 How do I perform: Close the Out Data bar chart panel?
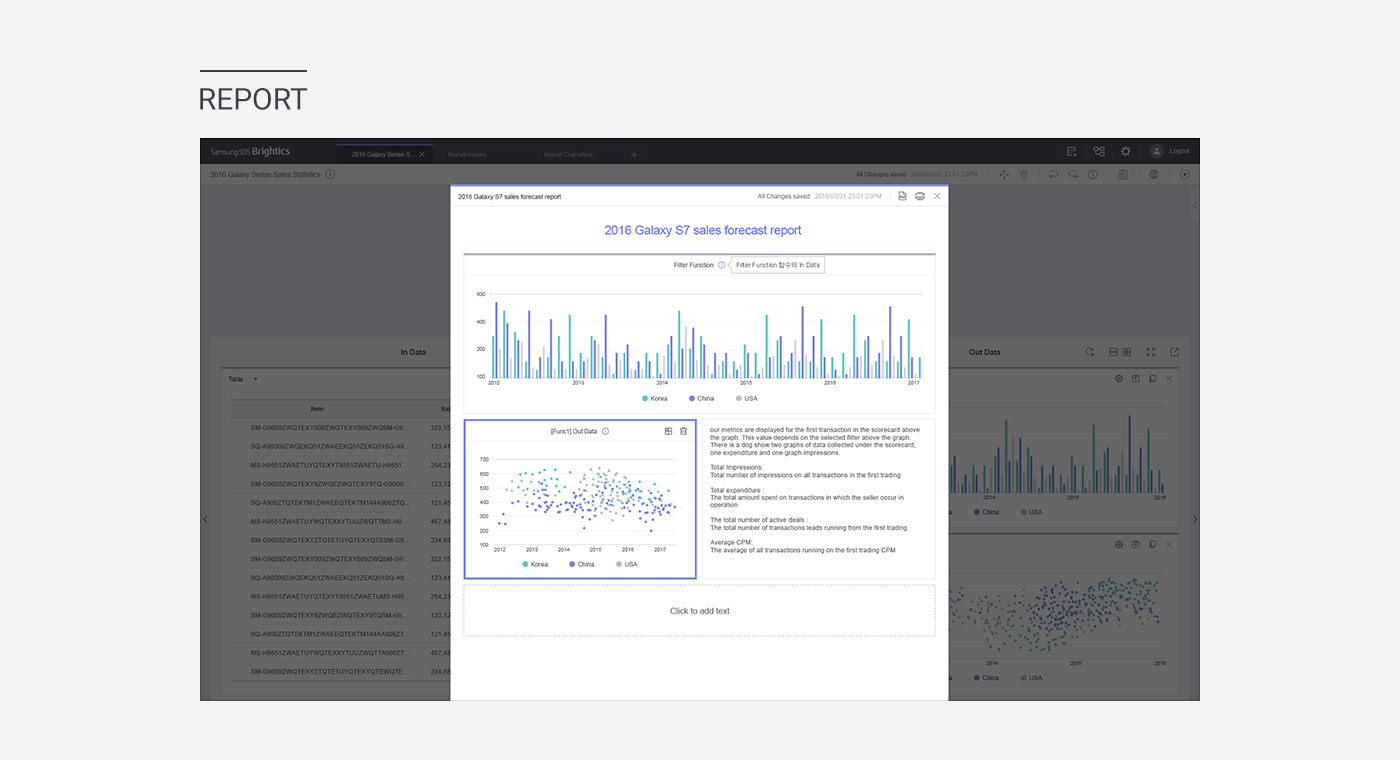click(1169, 379)
